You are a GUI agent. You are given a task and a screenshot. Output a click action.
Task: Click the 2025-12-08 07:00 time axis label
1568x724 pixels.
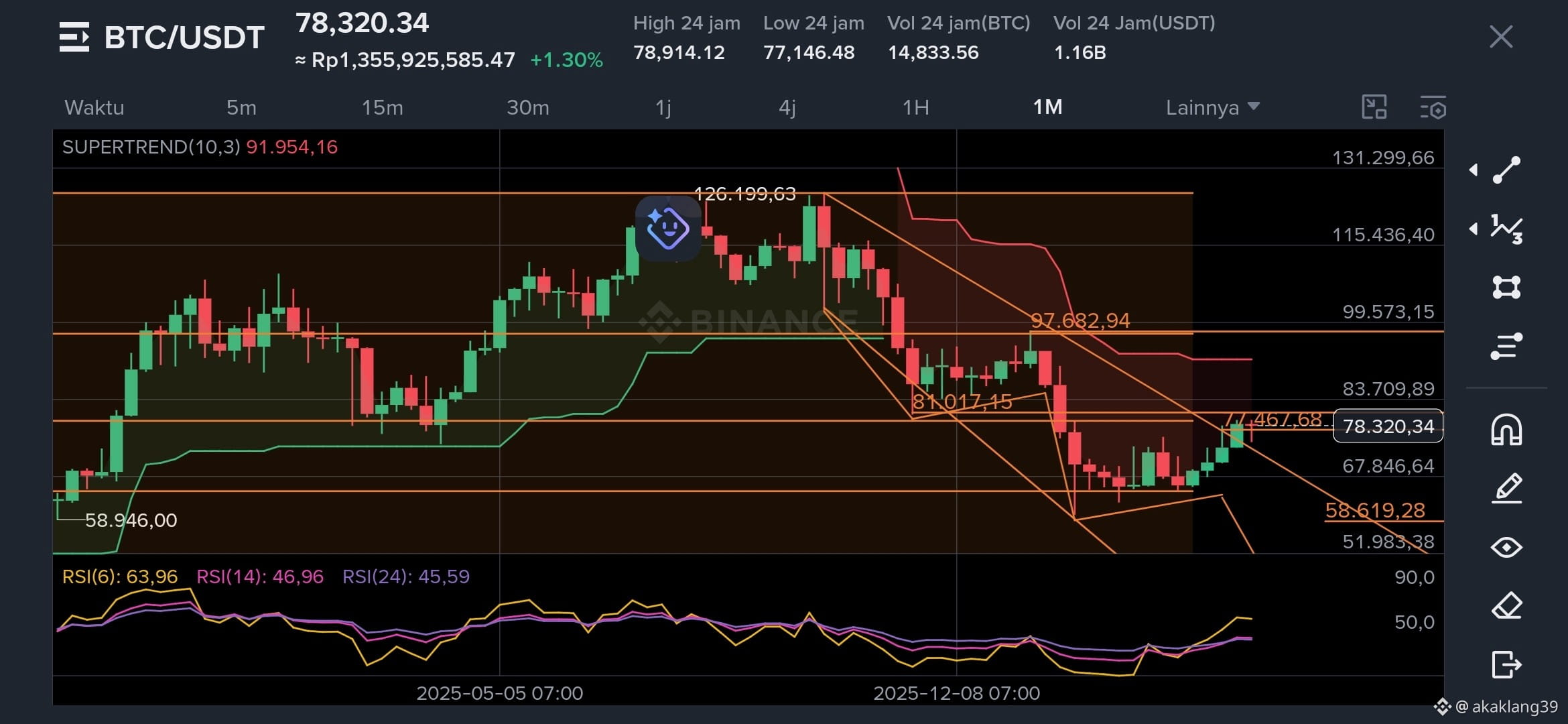[x=956, y=693]
